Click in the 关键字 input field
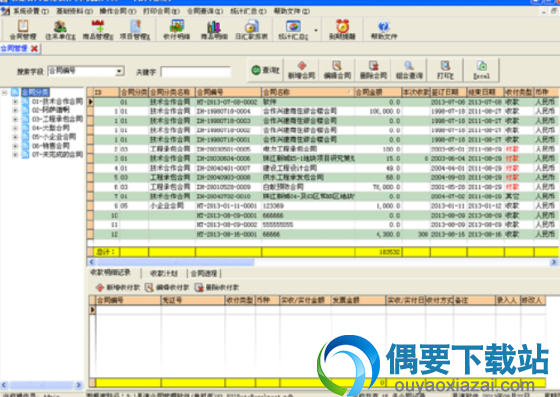 click(x=196, y=72)
